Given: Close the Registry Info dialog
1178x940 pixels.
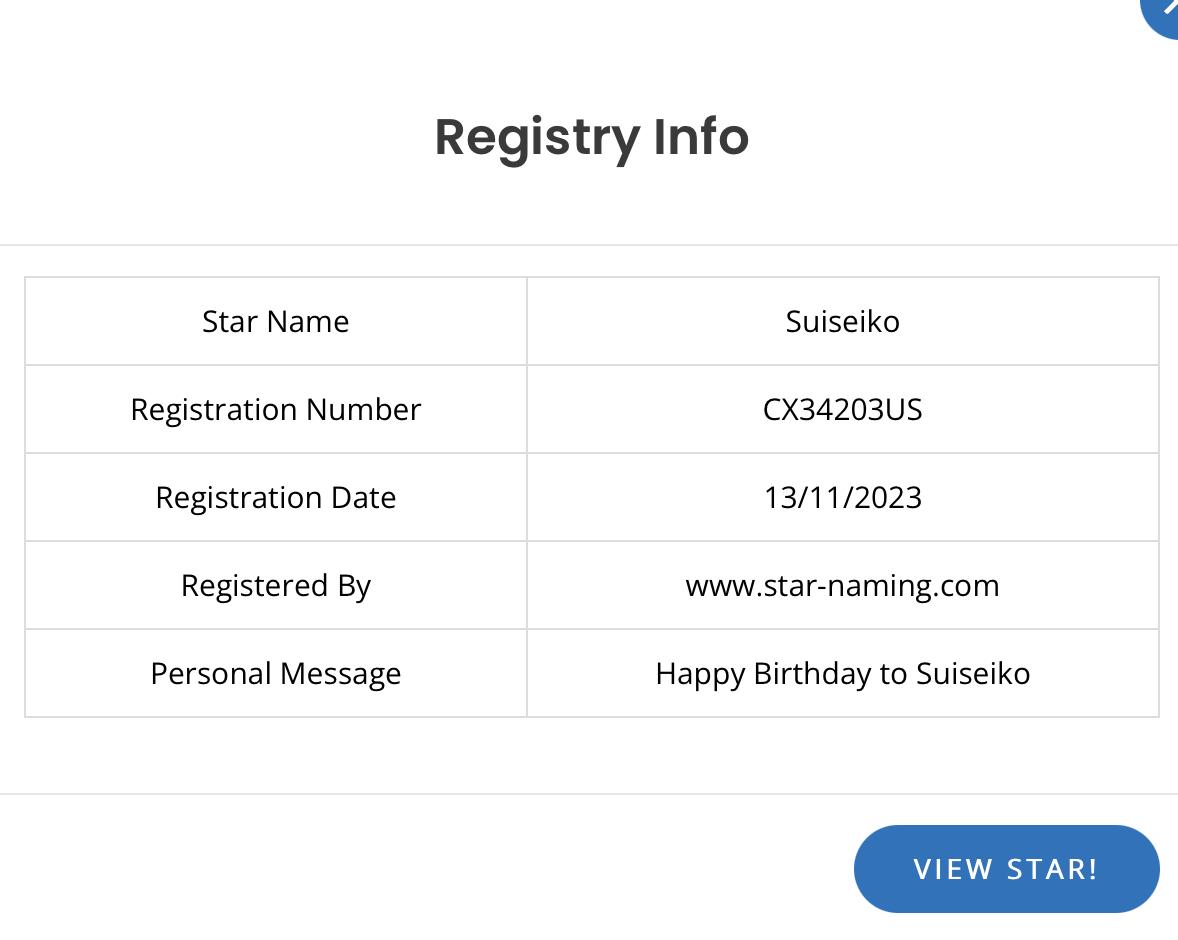Looking at the screenshot, I should point(1163,12).
